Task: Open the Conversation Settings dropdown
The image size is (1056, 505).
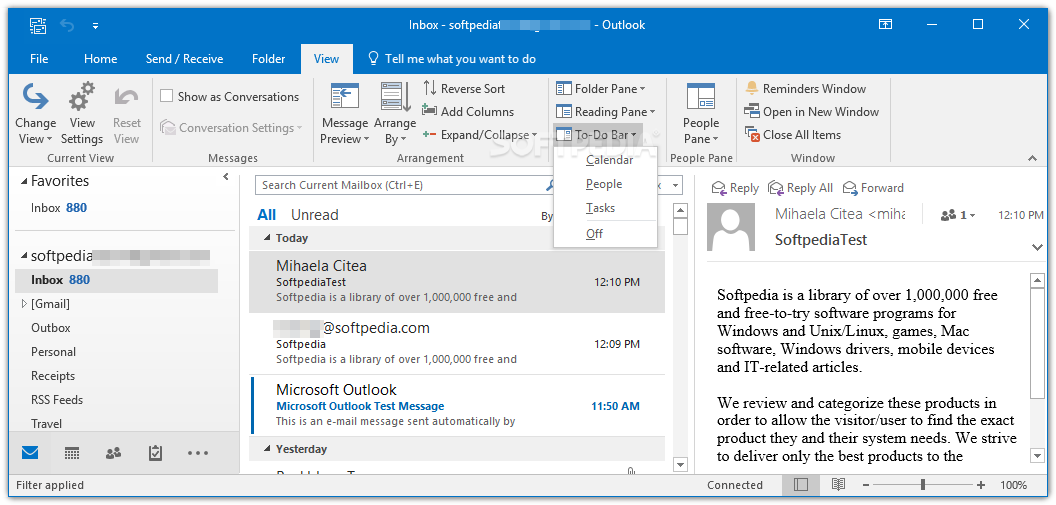Action: 230,127
